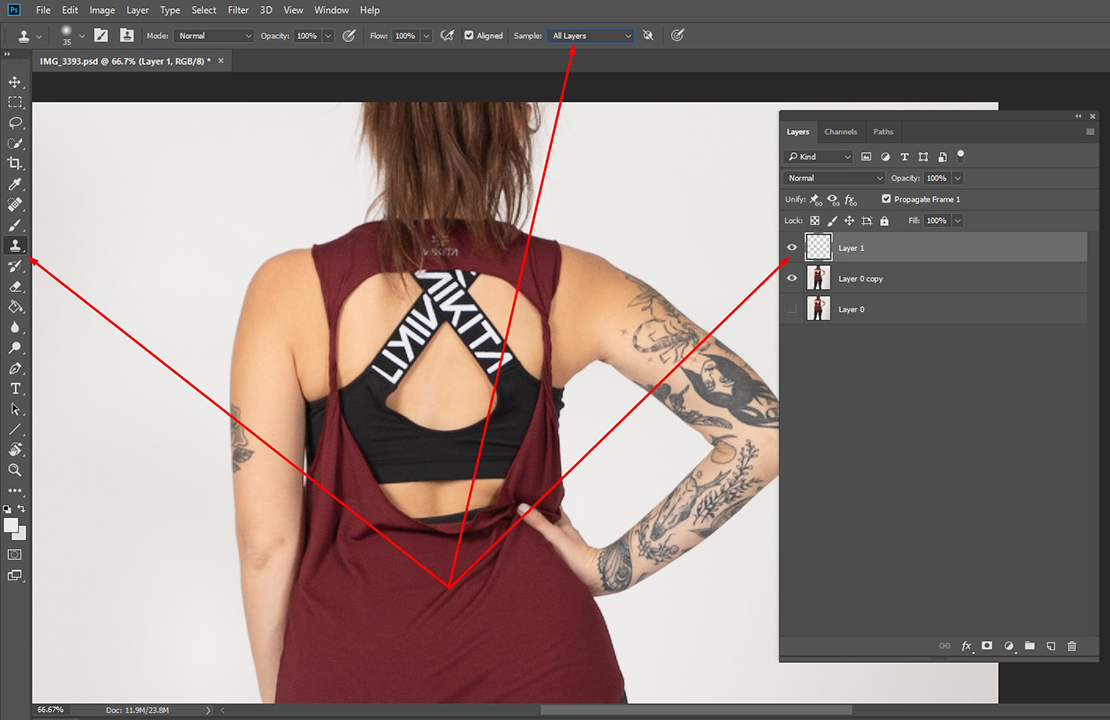Screen dimensions: 1110x720
Task: Delete the selected layer
Action: 1072,646
